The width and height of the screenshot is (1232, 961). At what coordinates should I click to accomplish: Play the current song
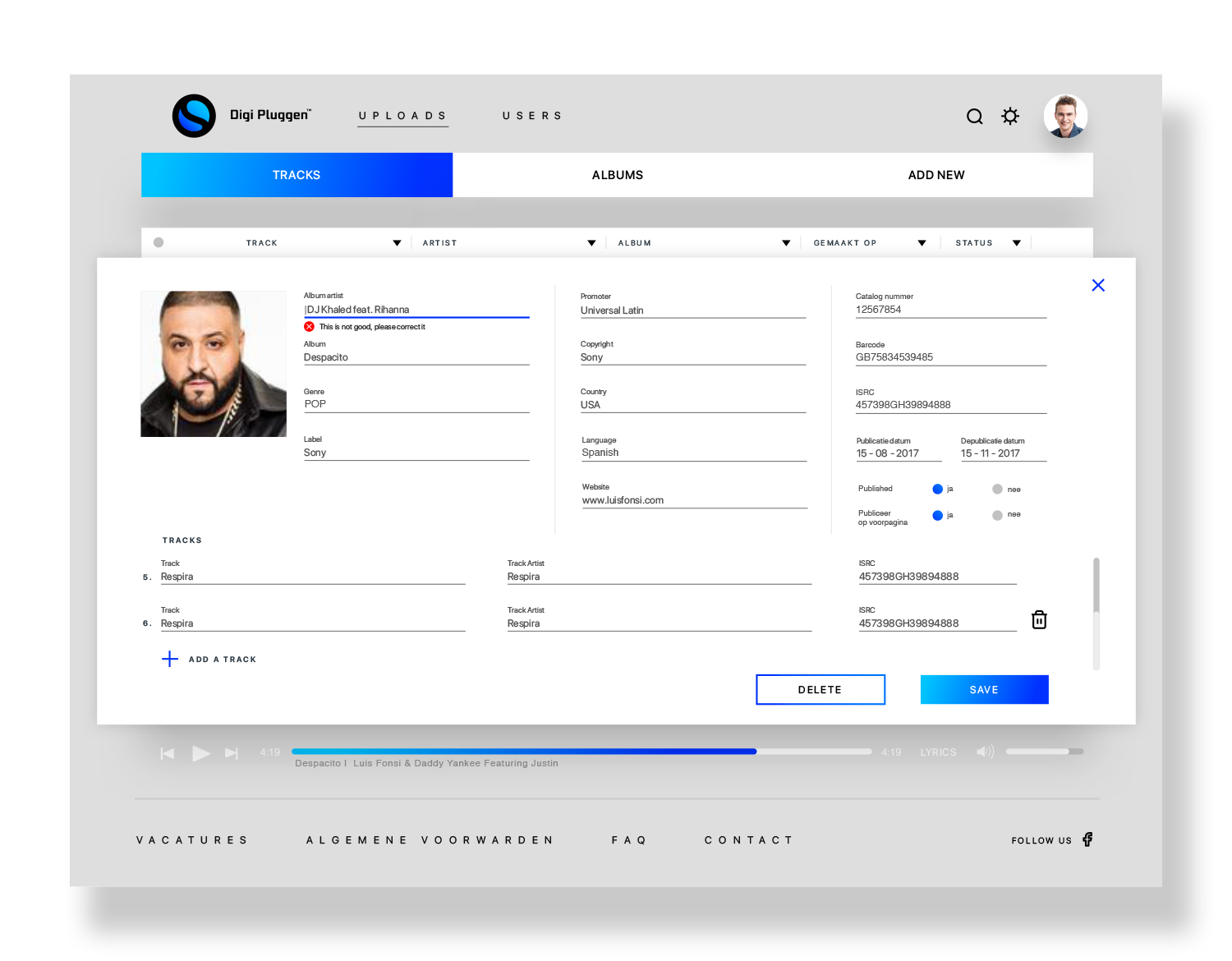(200, 753)
